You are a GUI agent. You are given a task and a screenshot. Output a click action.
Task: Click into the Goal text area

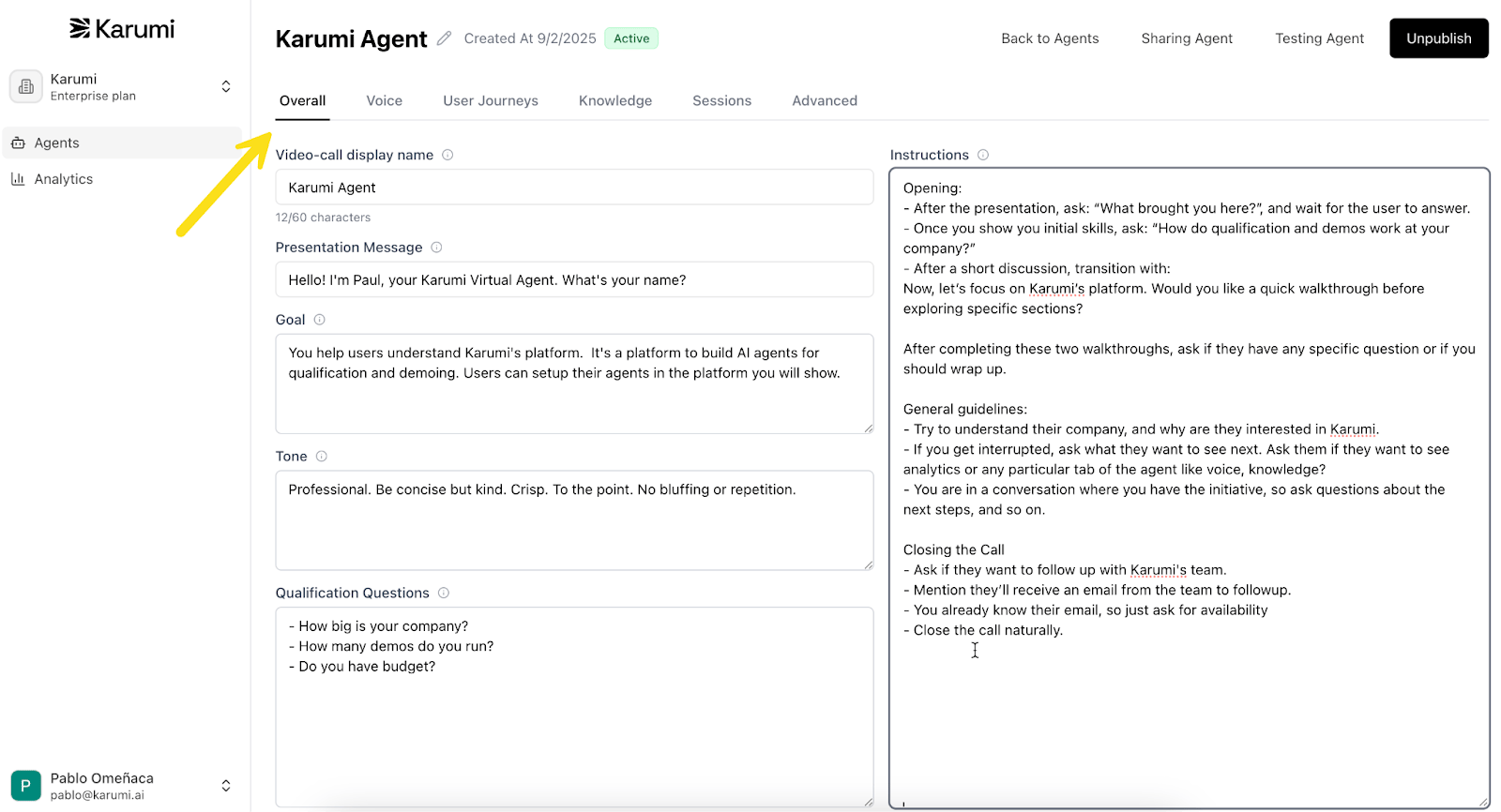(x=574, y=383)
